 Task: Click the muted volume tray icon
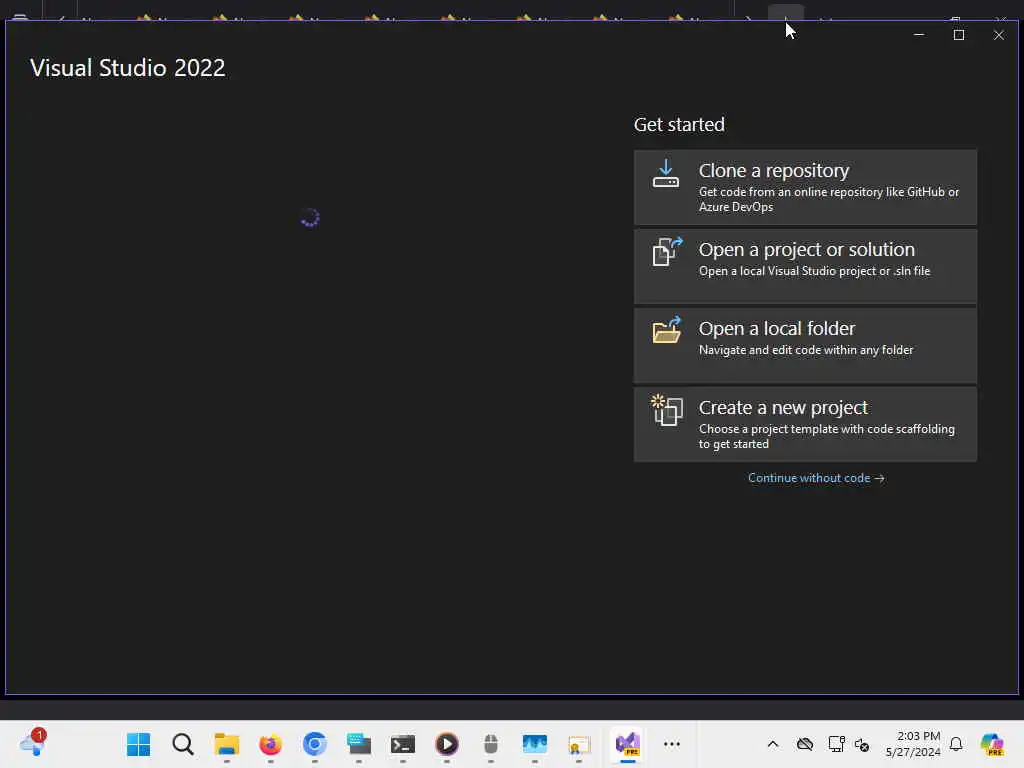click(x=862, y=744)
